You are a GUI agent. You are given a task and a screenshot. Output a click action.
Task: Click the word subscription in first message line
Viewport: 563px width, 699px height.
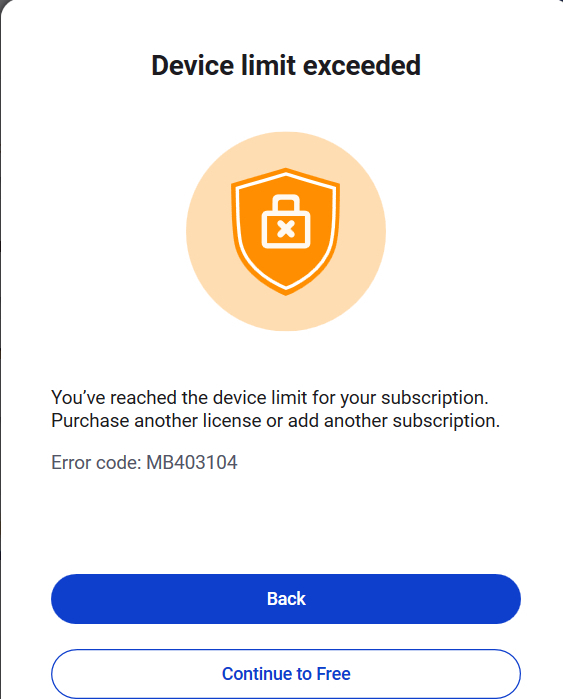coord(435,398)
